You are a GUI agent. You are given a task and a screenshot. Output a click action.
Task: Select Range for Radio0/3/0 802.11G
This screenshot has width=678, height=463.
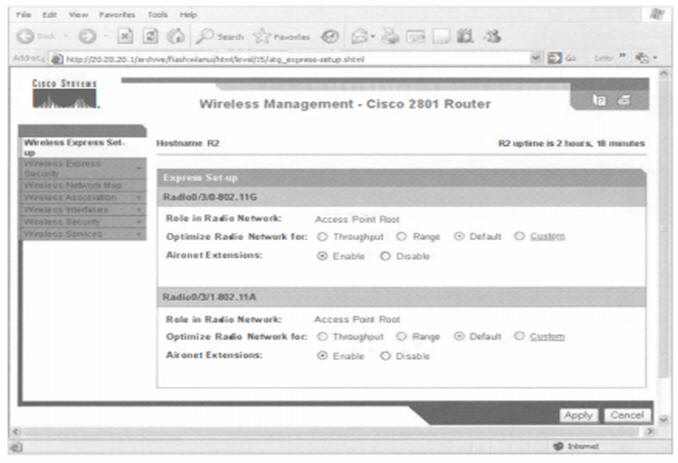coord(402,236)
